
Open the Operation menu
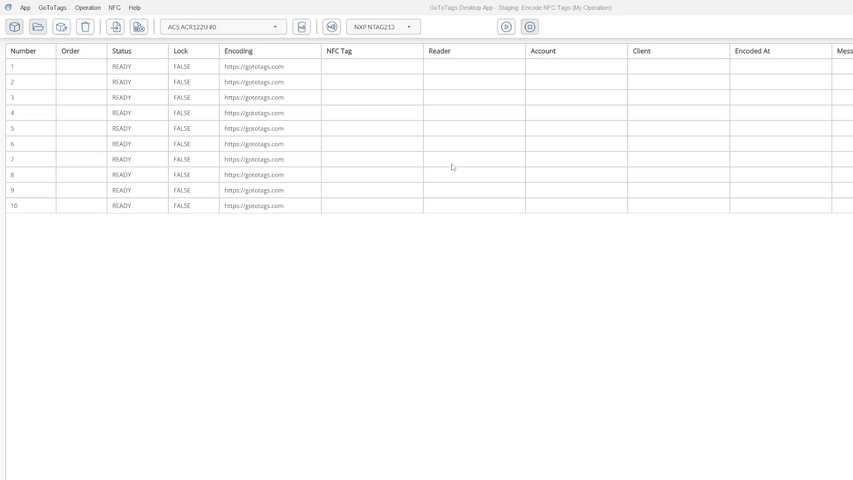[87, 8]
